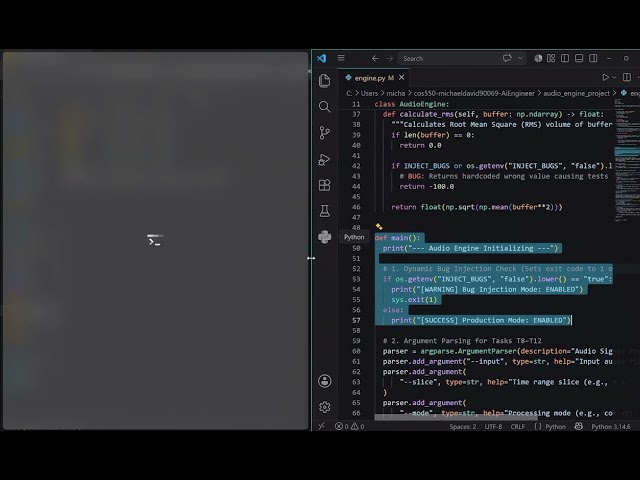The height and width of the screenshot is (480, 640).
Task: Select the engine.py editor tab
Action: point(373,78)
